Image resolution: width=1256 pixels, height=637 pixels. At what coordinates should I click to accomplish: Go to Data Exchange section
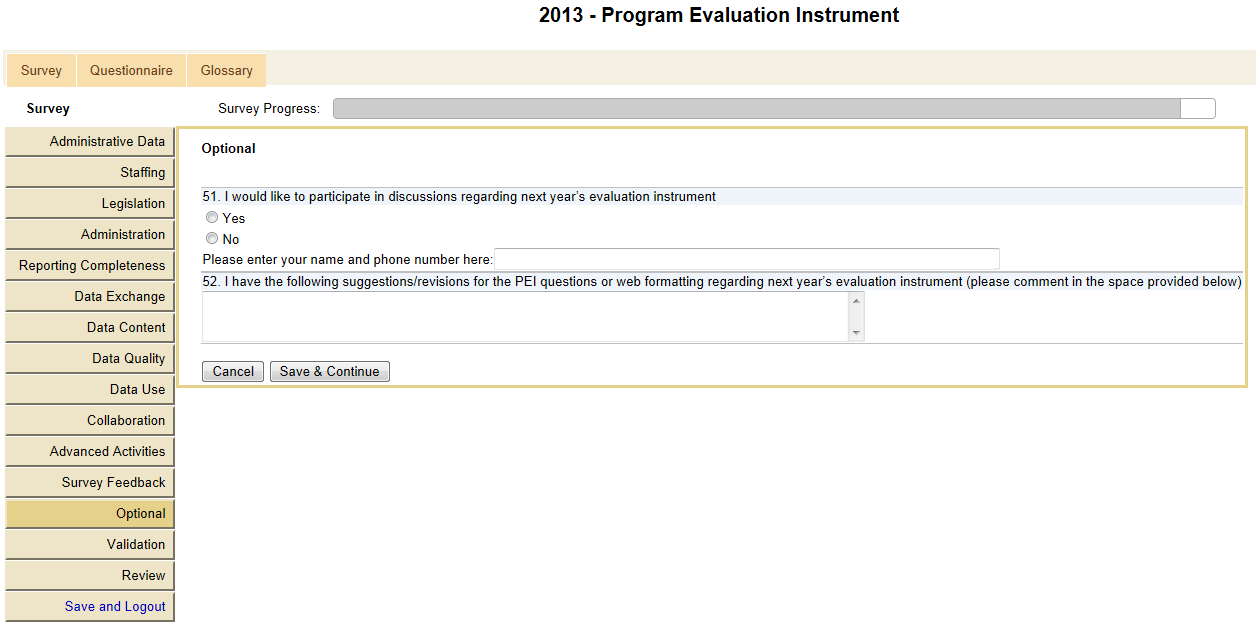(x=90, y=297)
